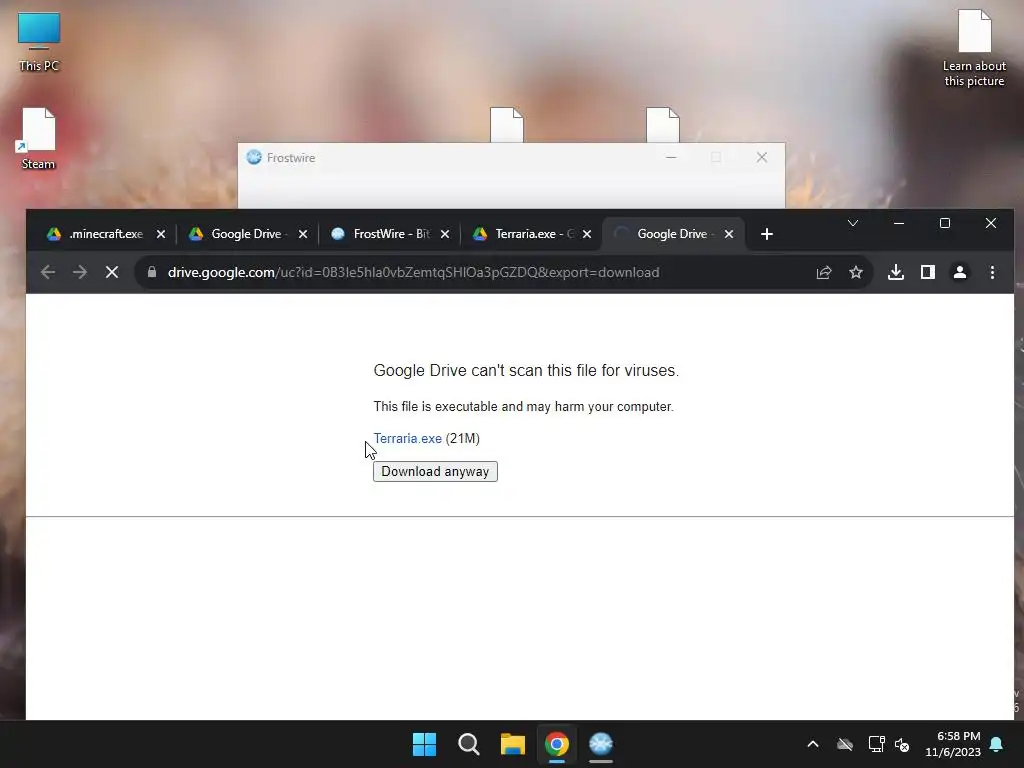Open taskbar Search
Image resolution: width=1024 pixels, height=768 pixels.
coord(469,744)
